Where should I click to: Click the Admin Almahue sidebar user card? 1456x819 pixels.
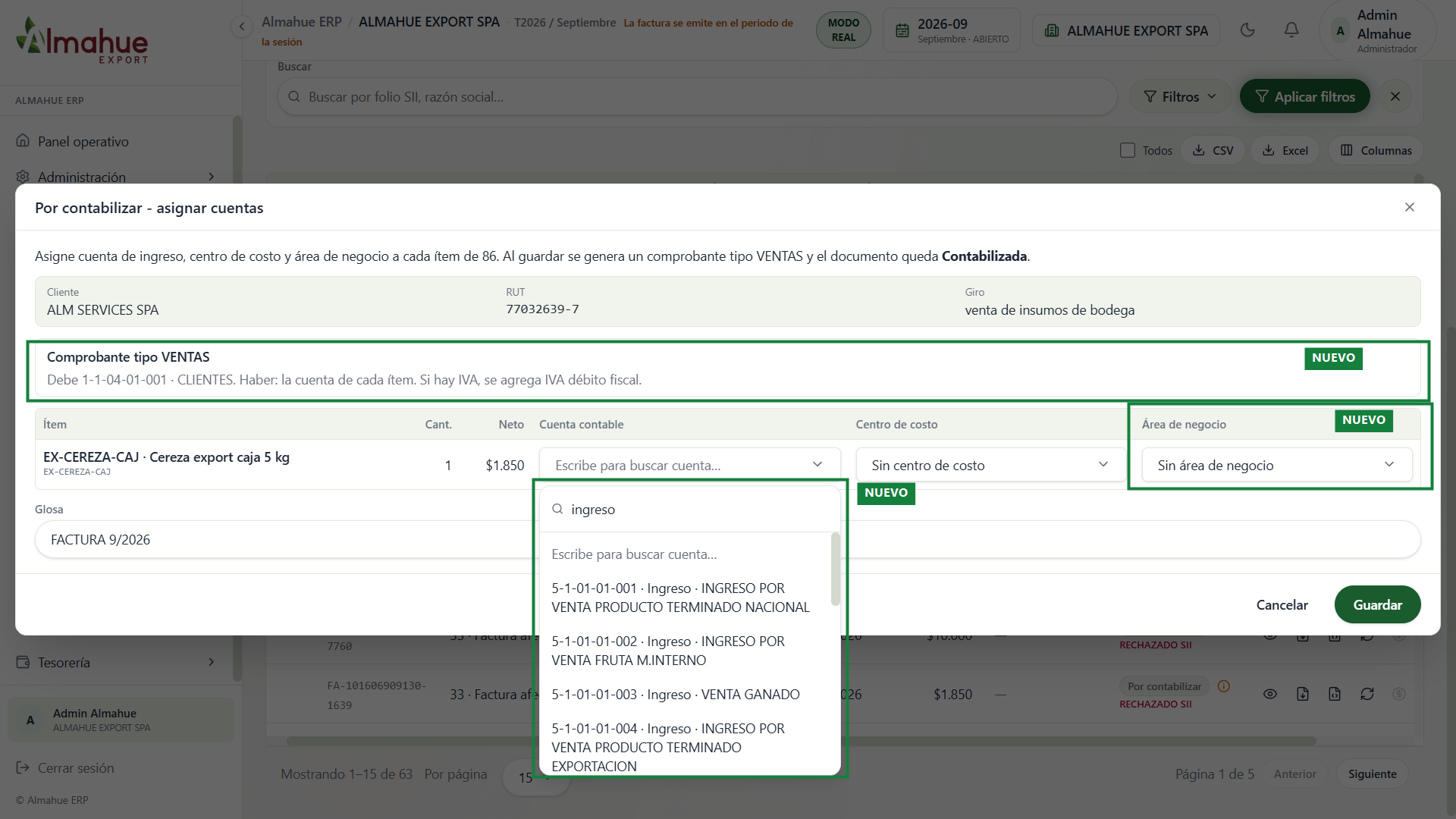tap(121, 720)
